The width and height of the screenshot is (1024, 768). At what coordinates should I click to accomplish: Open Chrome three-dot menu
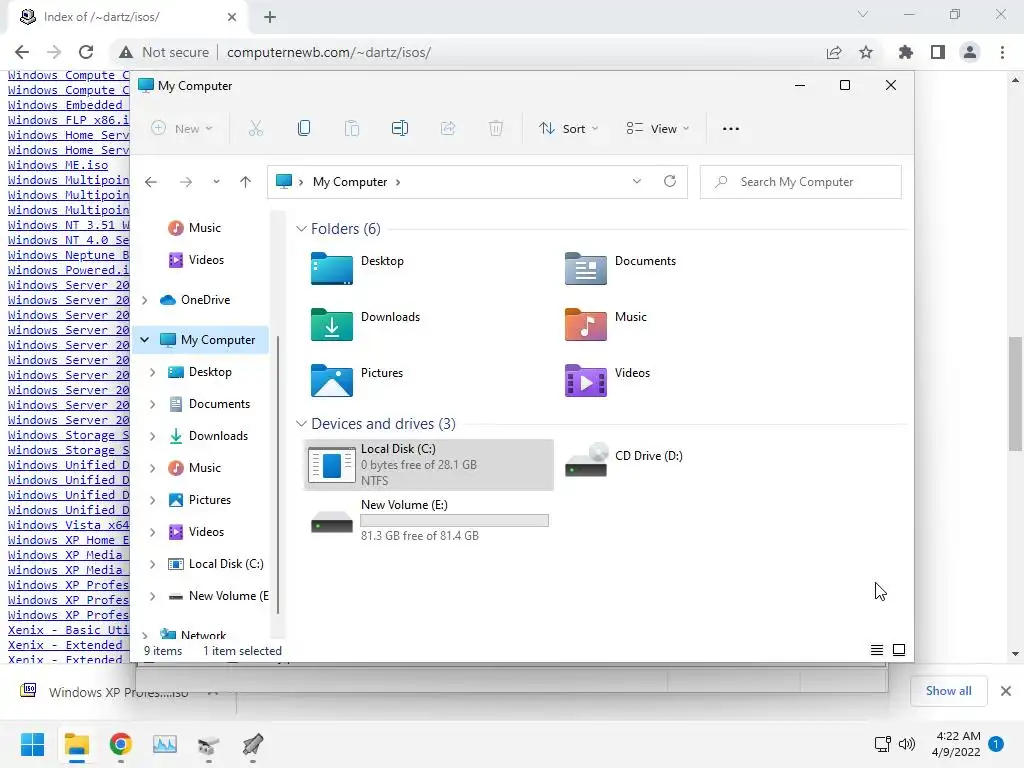tap(1002, 52)
